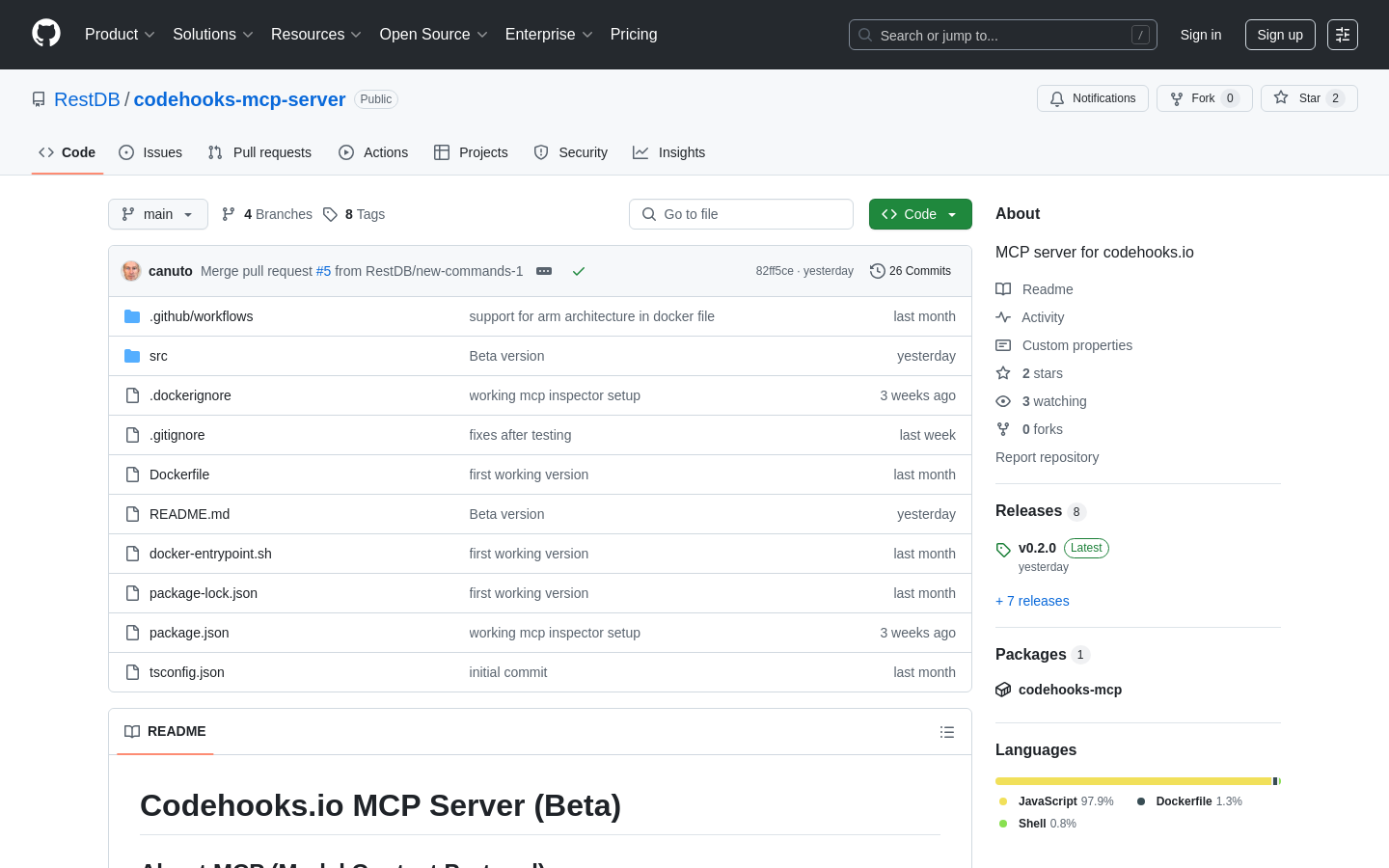Open pull request #5 link

pyautogui.click(x=323, y=271)
